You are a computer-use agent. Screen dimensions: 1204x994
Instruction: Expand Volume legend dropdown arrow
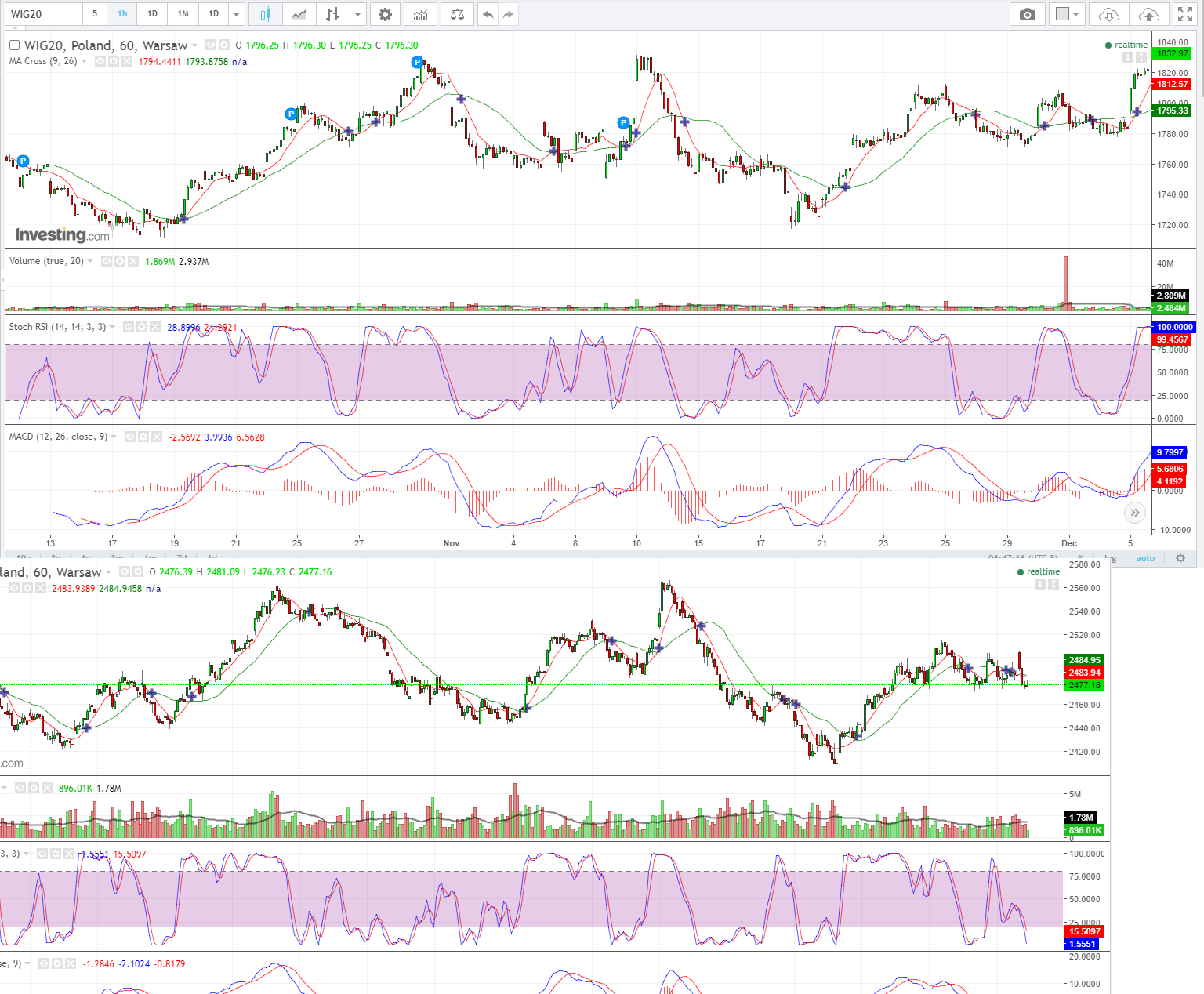tap(90, 261)
